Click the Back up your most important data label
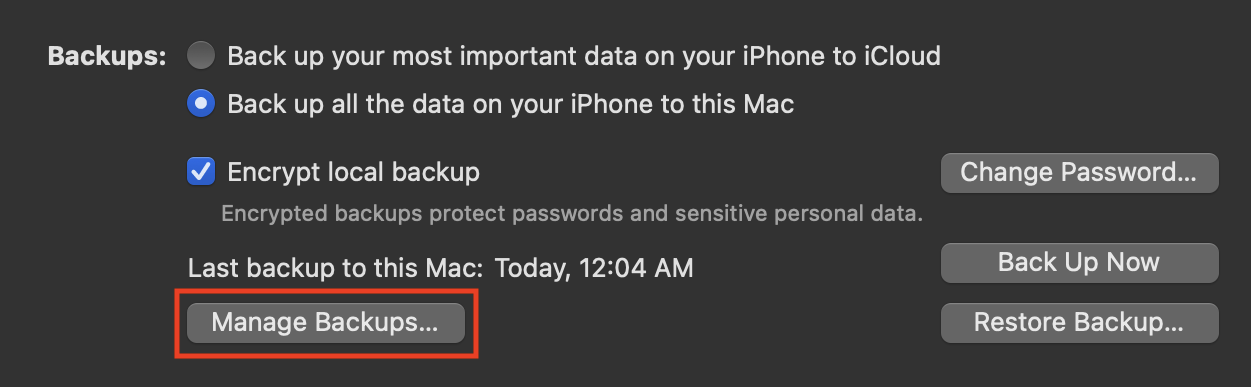Viewport: 1251px width, 387px height. click(x=584, y=56)
